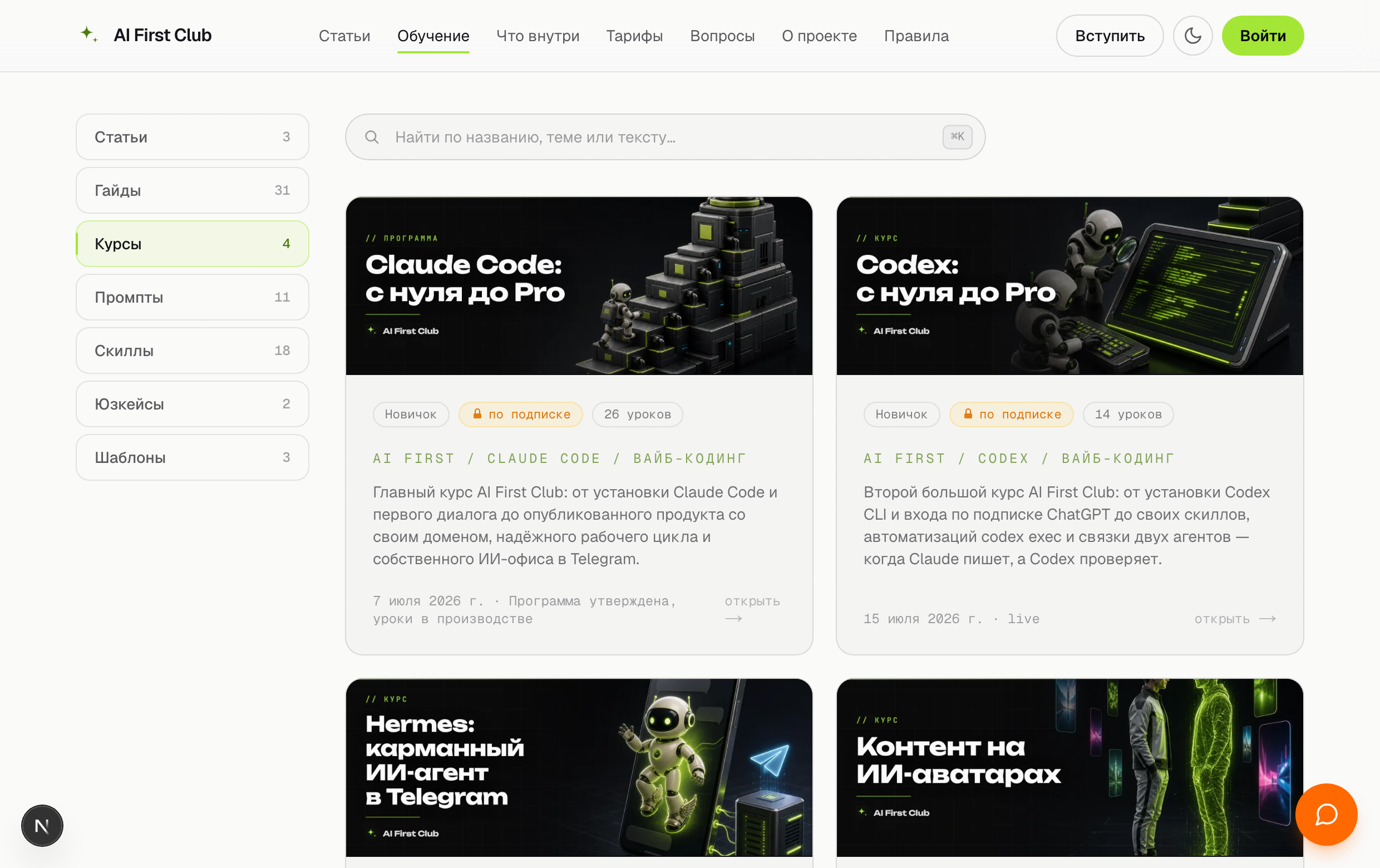The image size is (1380, 868).
Task: Select the Курсы sidebar category
Action: pyautogui.click(x=193, y=244)
